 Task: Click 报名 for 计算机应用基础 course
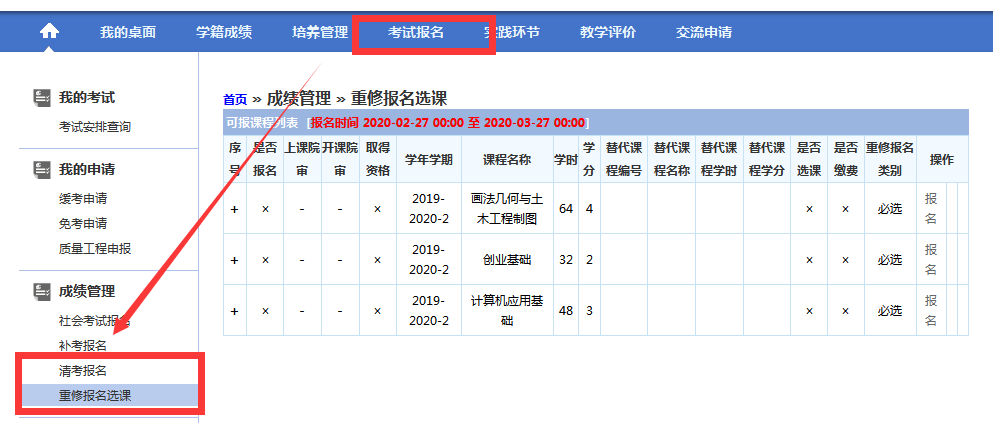point(931,310)
